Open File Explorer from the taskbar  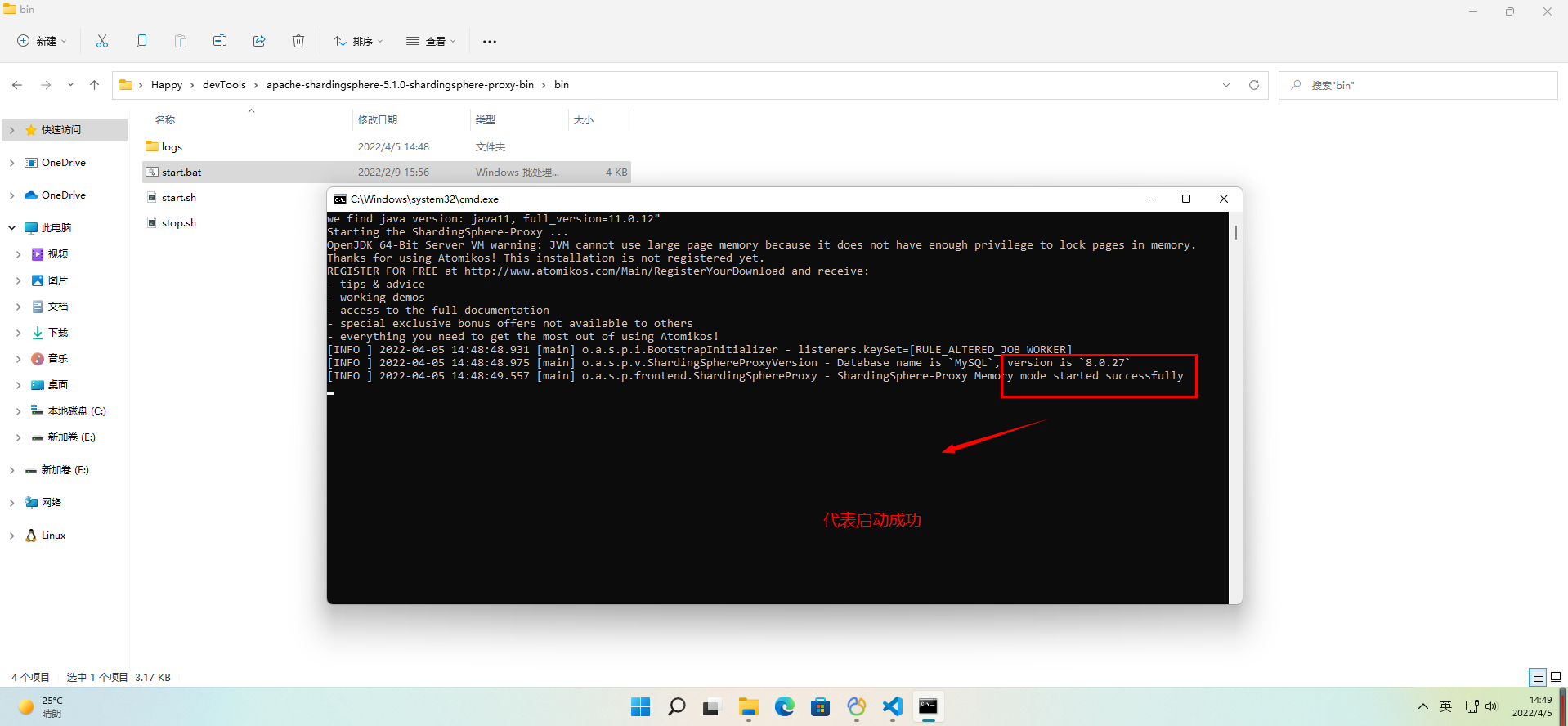748,707
